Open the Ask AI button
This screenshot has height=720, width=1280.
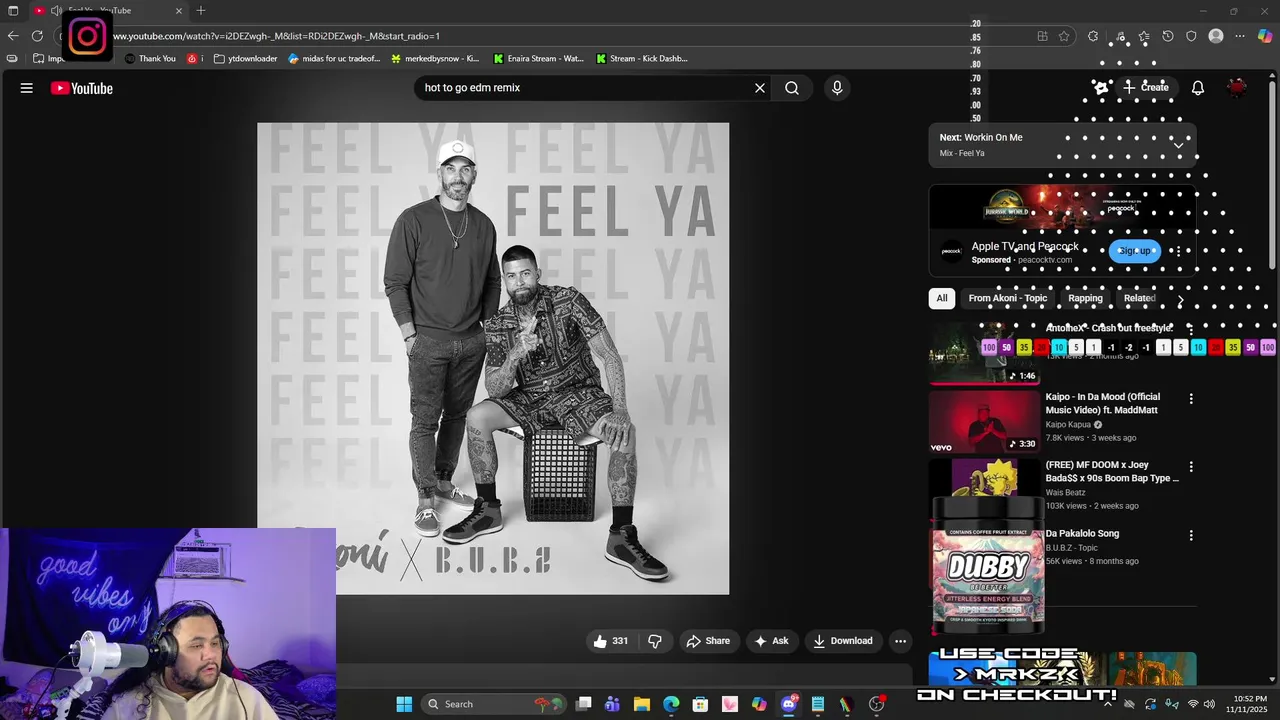coord(771,641)
